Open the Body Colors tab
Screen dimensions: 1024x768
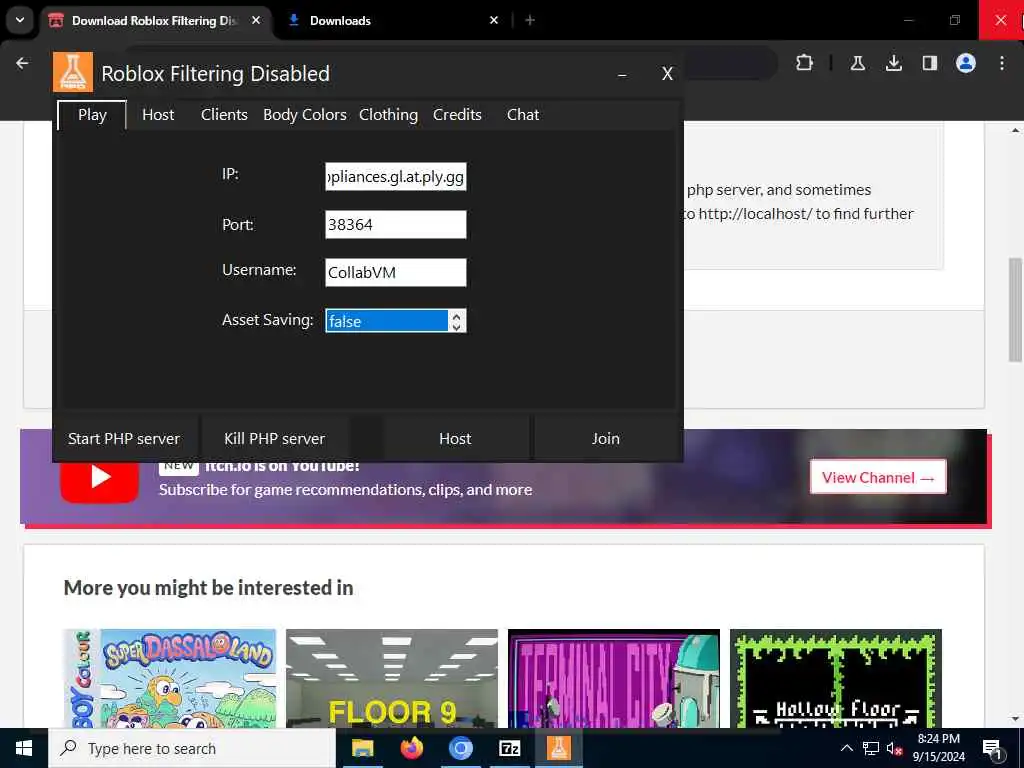[x=304, y=115]
